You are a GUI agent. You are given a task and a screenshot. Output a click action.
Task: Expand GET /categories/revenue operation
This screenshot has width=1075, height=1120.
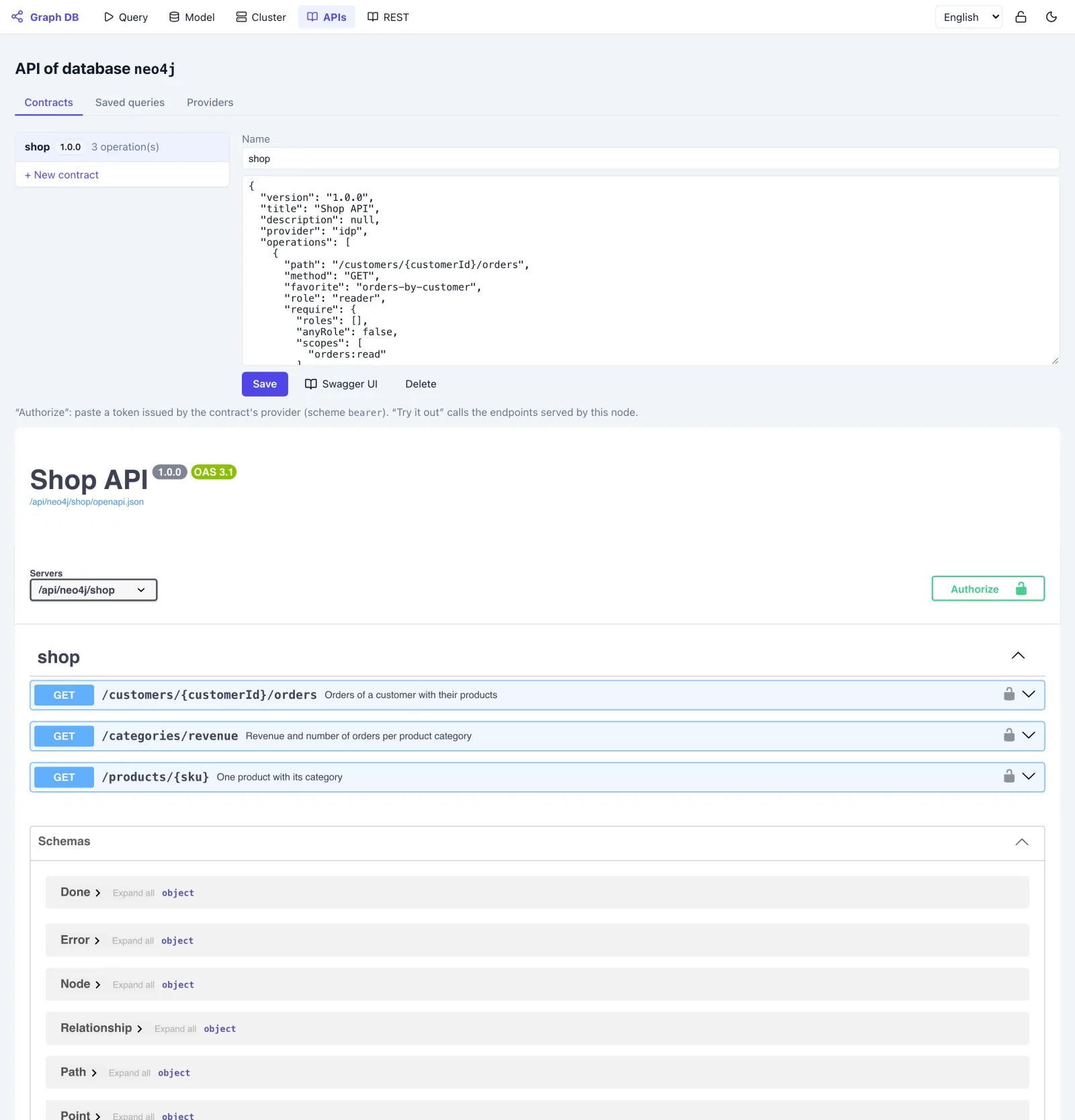[537, 736]
